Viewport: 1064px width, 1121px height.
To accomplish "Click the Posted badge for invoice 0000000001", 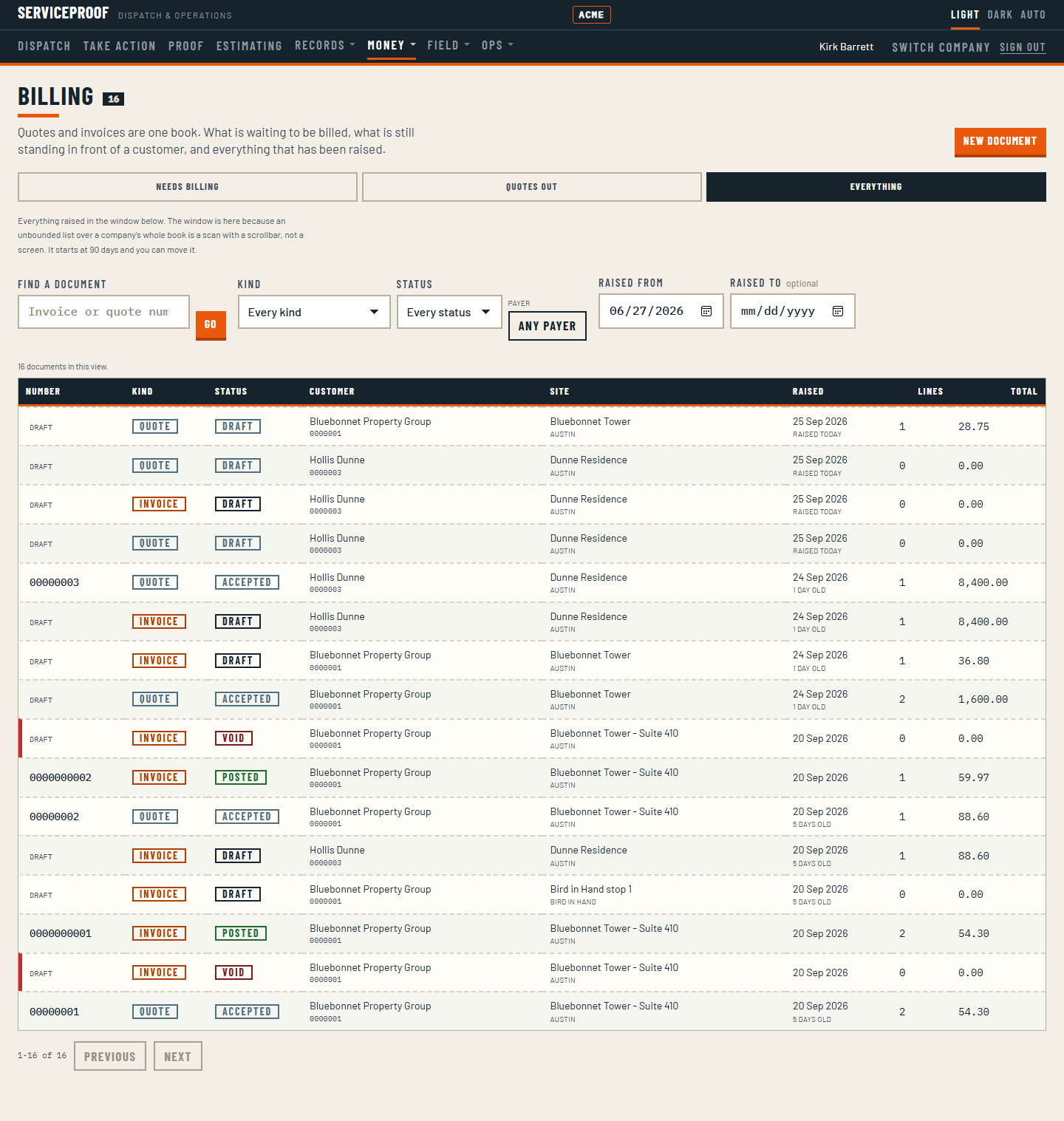I will point(241,933).
